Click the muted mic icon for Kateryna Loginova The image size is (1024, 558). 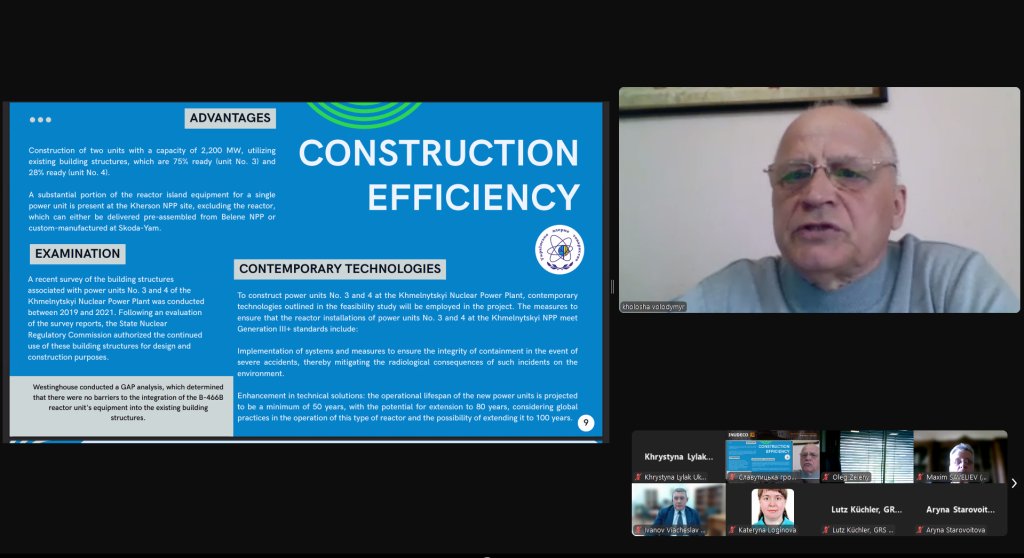coord(733,530)
